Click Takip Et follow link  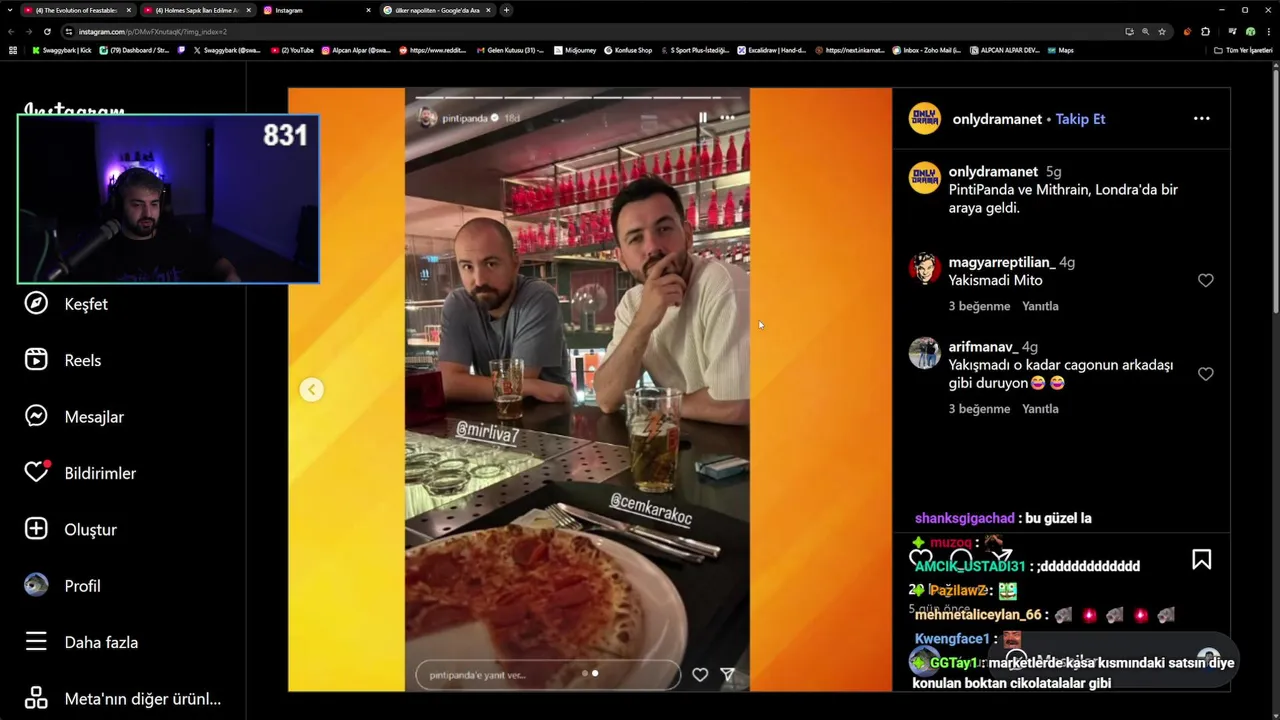1080,118
